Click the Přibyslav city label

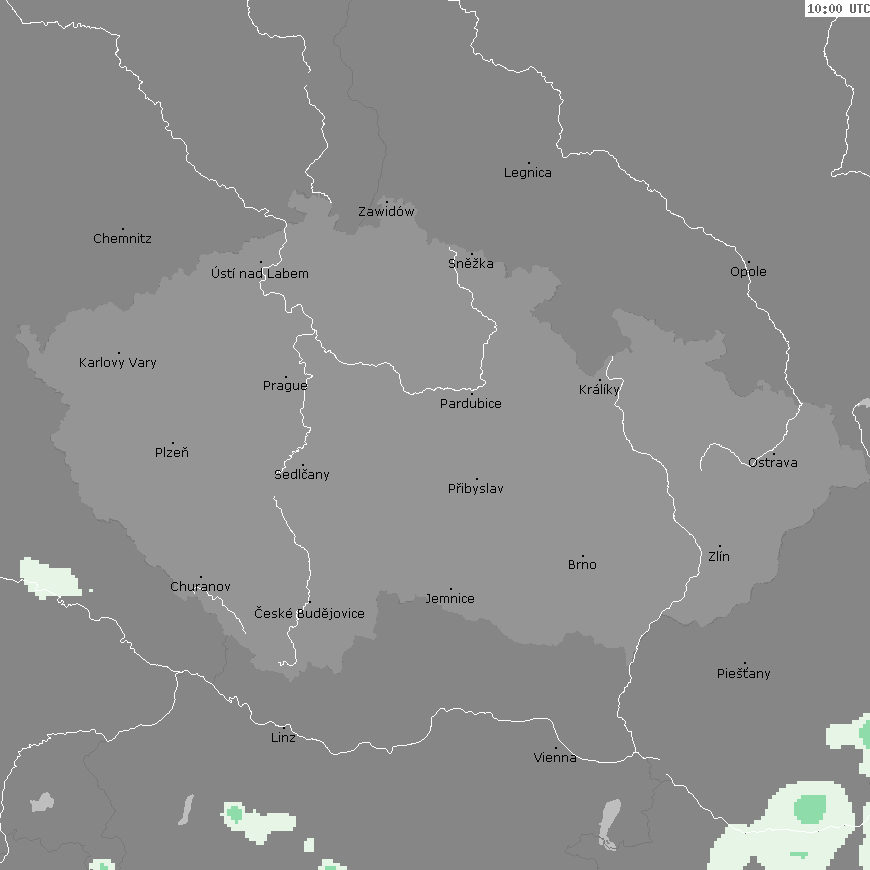[x=476, y=489]
